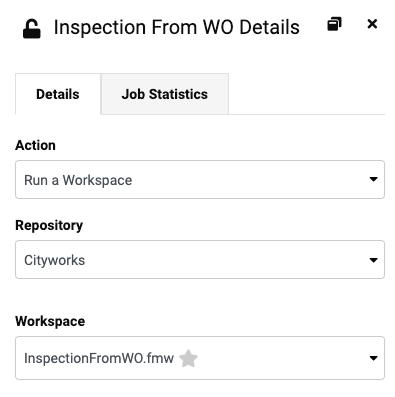This screenshot has height=397, width=395.
Task: Click empty space in the Action combo box
Action: (x=250, y=179)
